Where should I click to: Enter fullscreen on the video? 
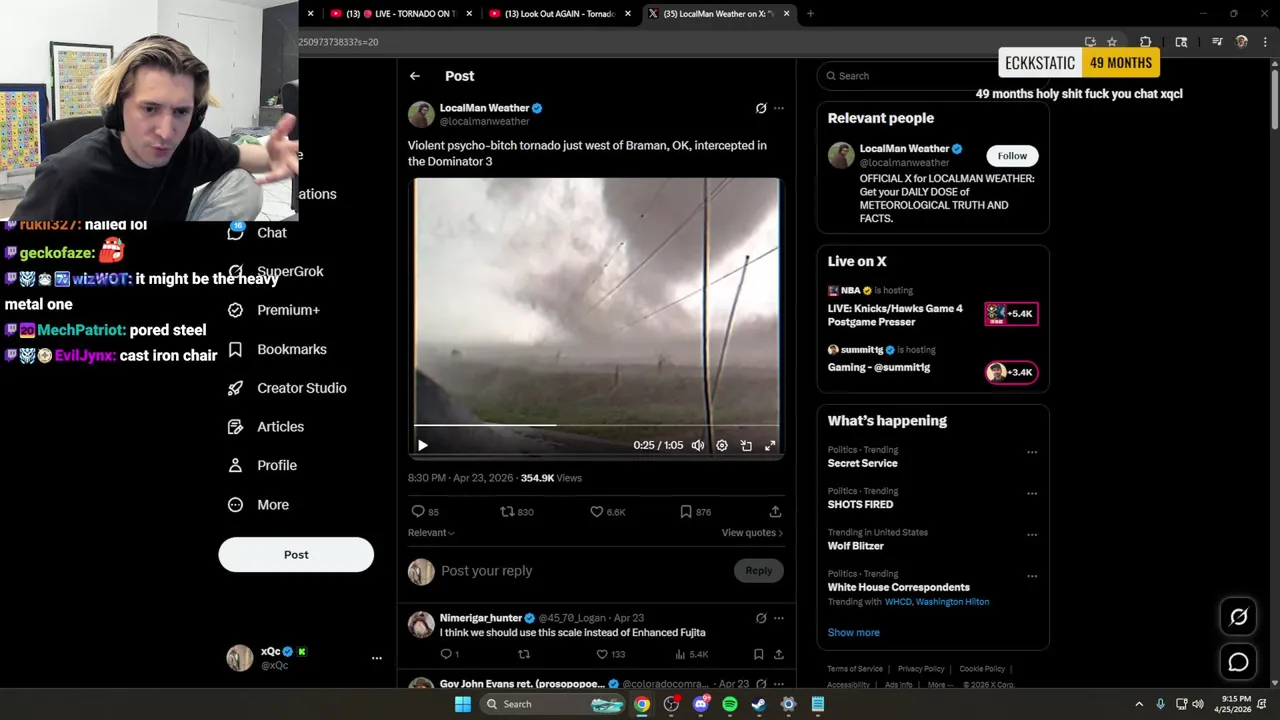point(770,446)
